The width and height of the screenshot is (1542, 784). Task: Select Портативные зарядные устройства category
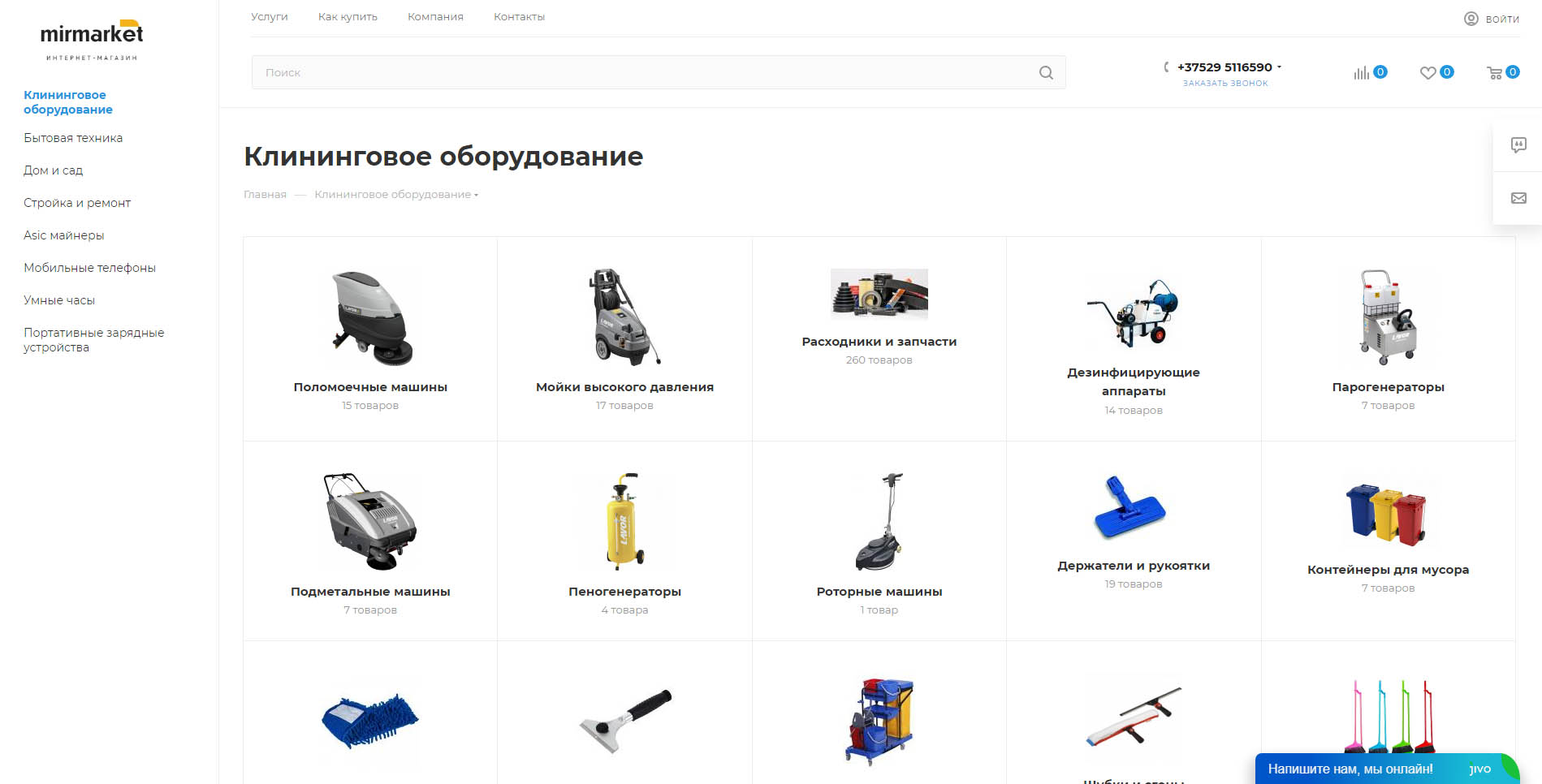[x=94, y=340]
